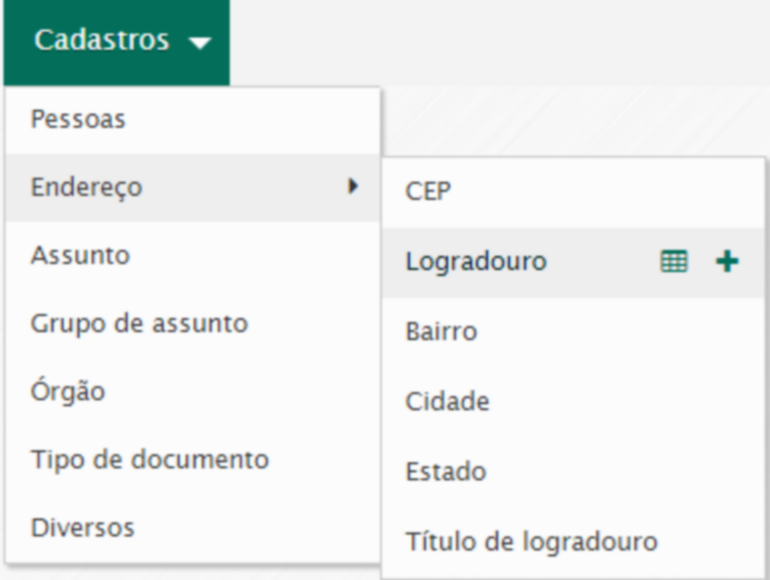Select Cidade in the submenu
770x580 pixels.
[448, 402]
